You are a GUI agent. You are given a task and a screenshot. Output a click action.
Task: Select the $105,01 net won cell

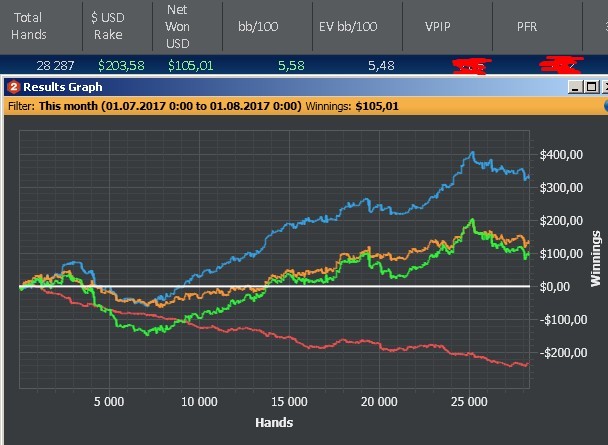(x=190, y=66)
